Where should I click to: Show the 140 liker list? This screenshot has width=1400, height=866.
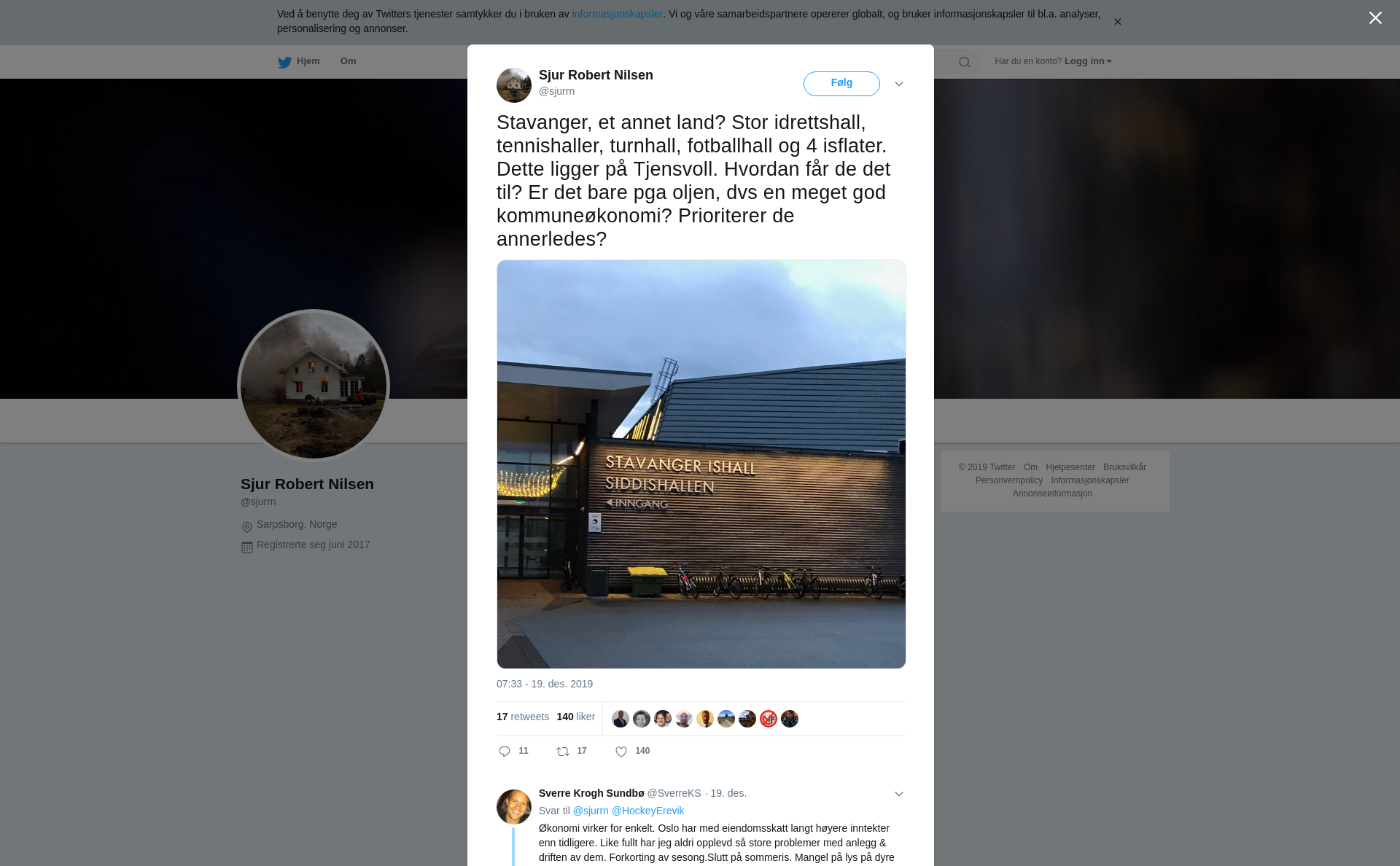point(575,717)
